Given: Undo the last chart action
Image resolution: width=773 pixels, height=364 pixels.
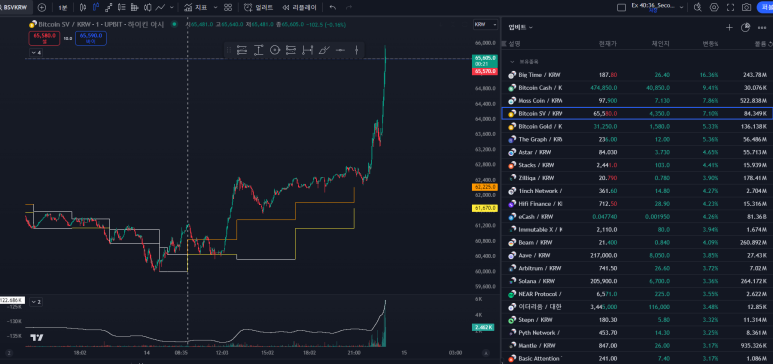Looking at the screenshot, I should pos(333,7).
